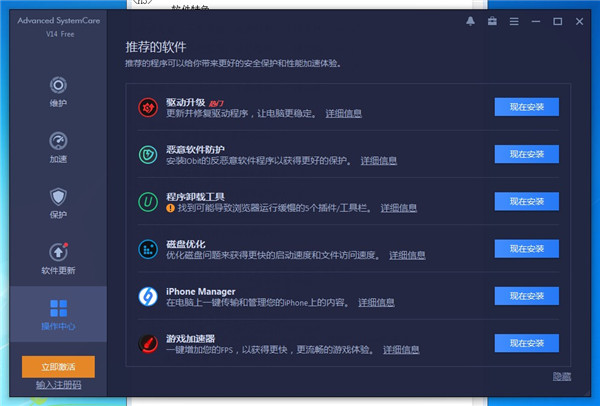This screenshot has height=406, width=600.
Task: Click the 磁盘优化 product icon
Action: pyautogui.click(x=148, y=249)
